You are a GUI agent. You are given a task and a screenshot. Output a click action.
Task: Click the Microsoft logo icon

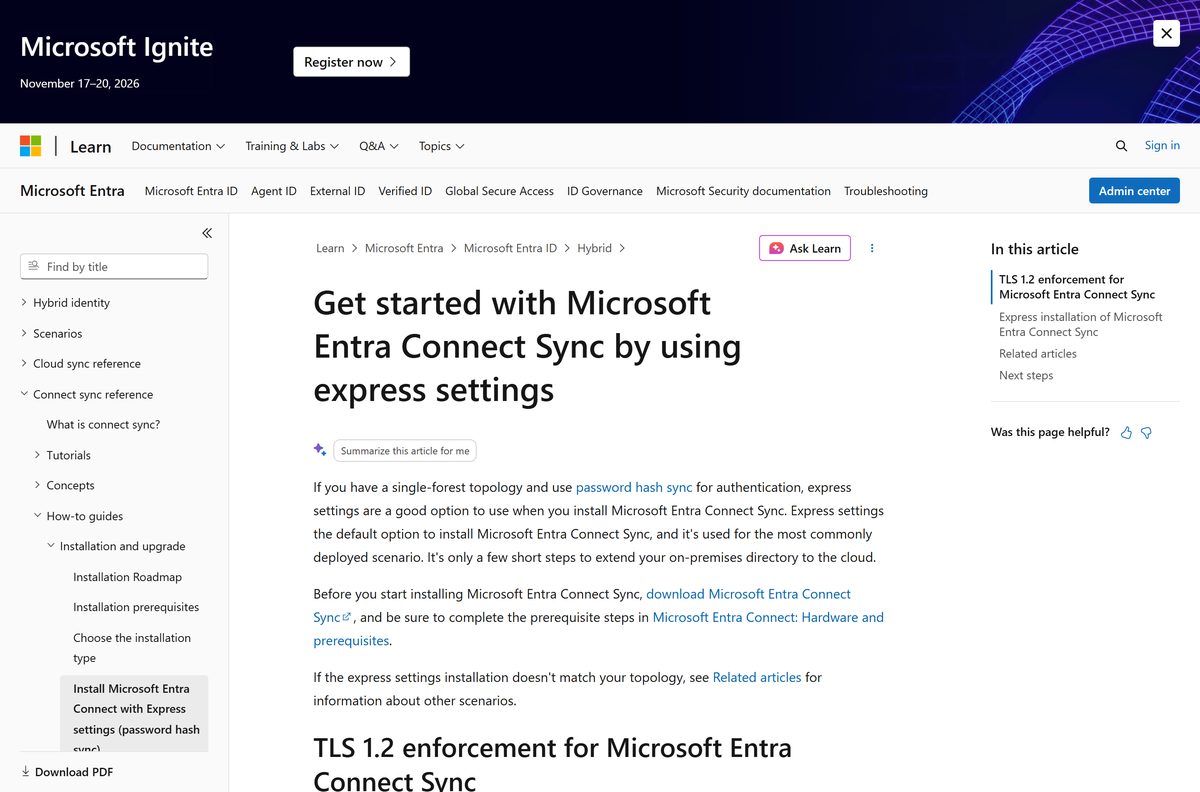(x=31, y=146)
